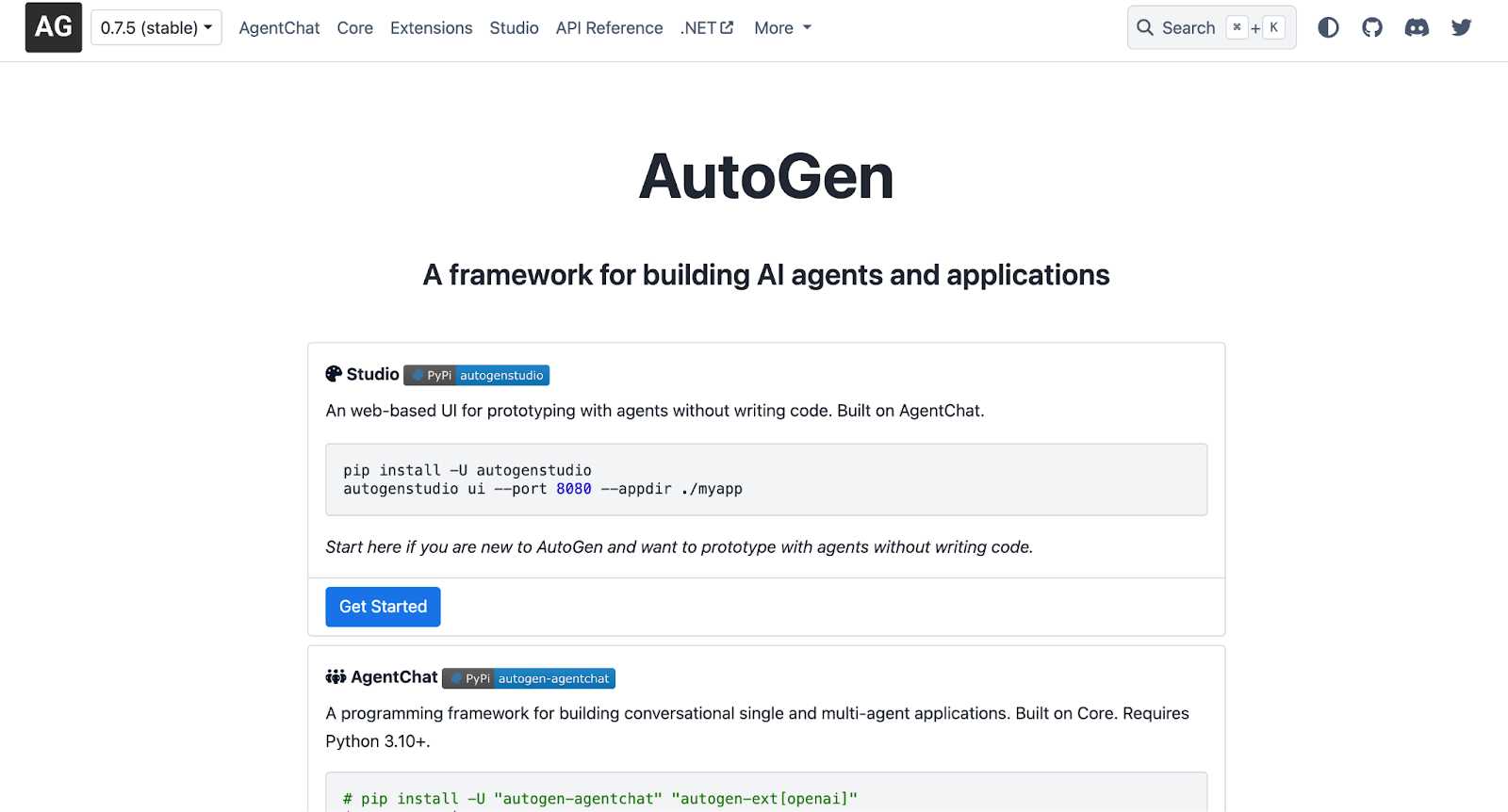Open the Discord icon link
This screenshot has height=812, width=1508.
pos(1417,27)
